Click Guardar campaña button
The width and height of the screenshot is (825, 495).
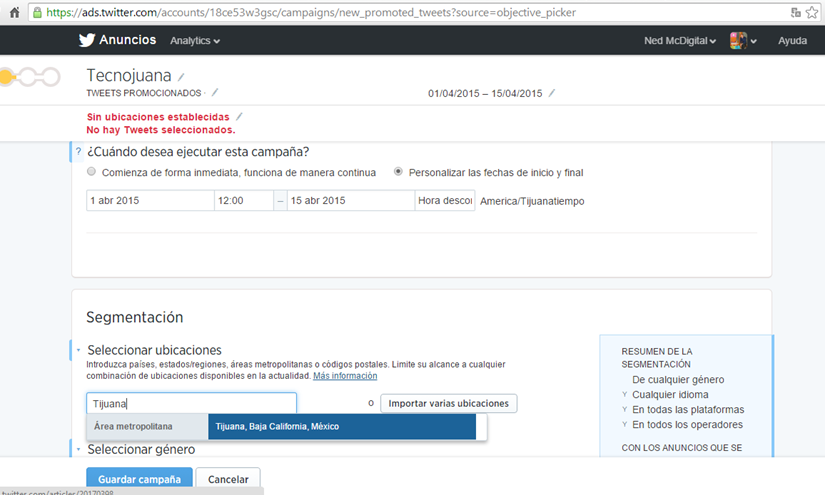pyautogui.click(x=139, y=479)
